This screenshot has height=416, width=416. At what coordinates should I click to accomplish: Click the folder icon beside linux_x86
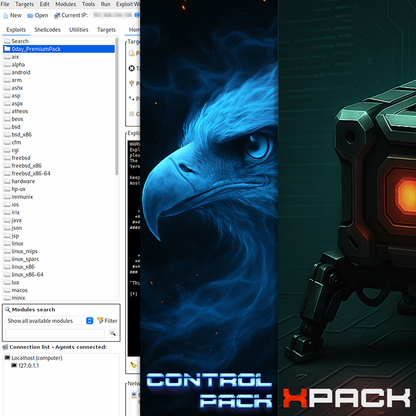(7, 267)
